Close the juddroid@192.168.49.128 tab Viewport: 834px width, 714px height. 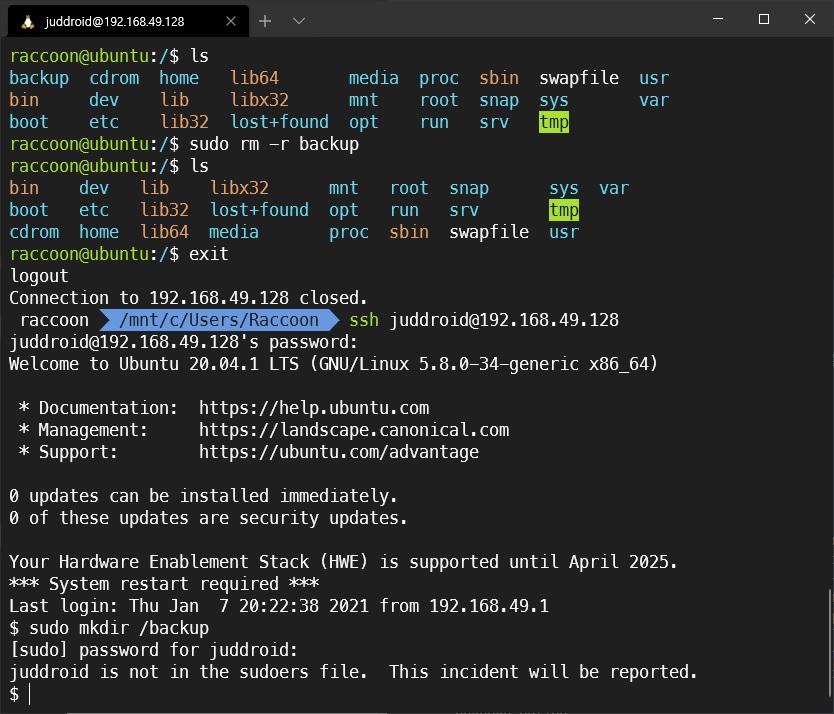pyautogui.click(x=231, y=21)
